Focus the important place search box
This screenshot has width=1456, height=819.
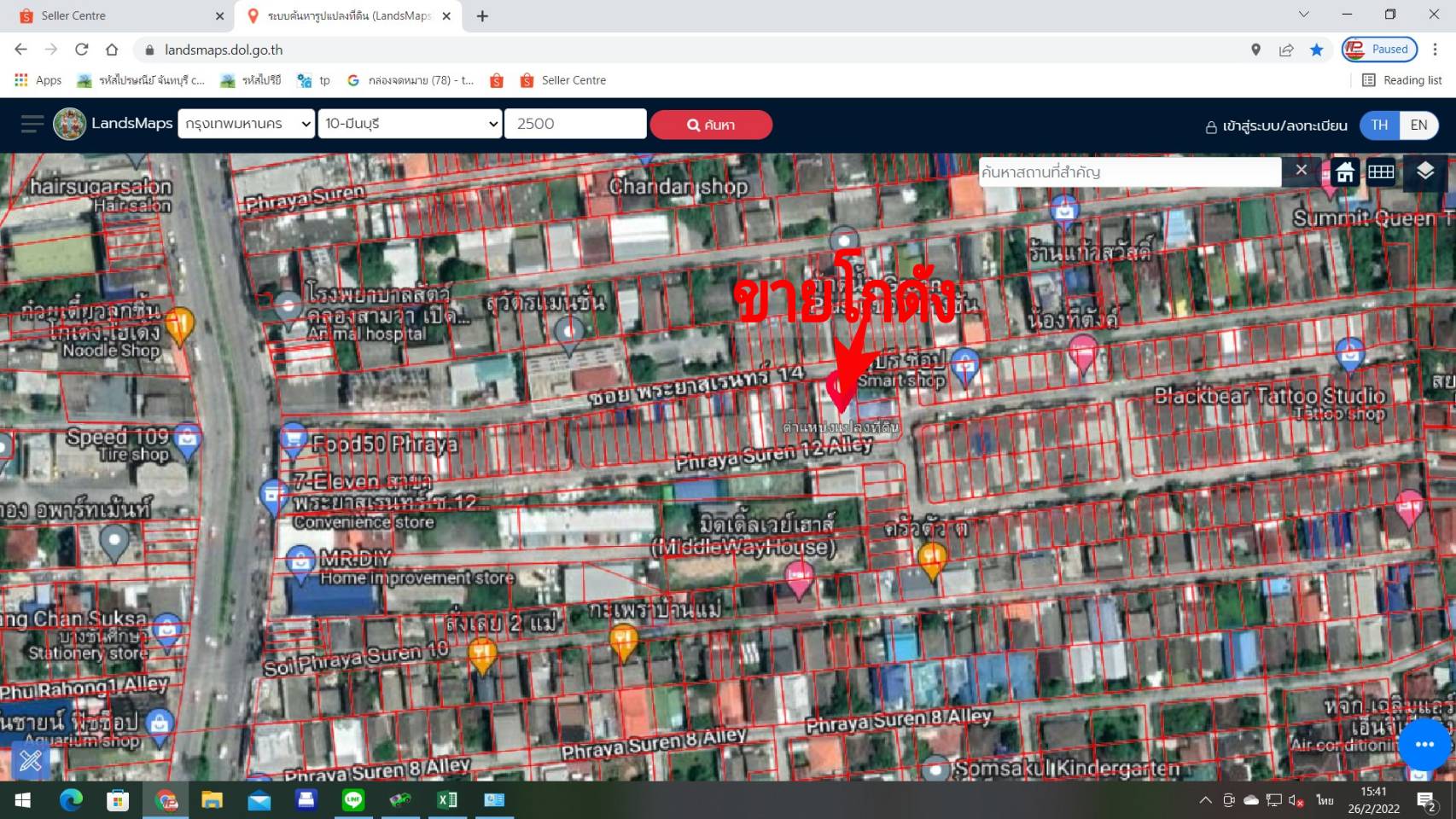point(1129,171)
